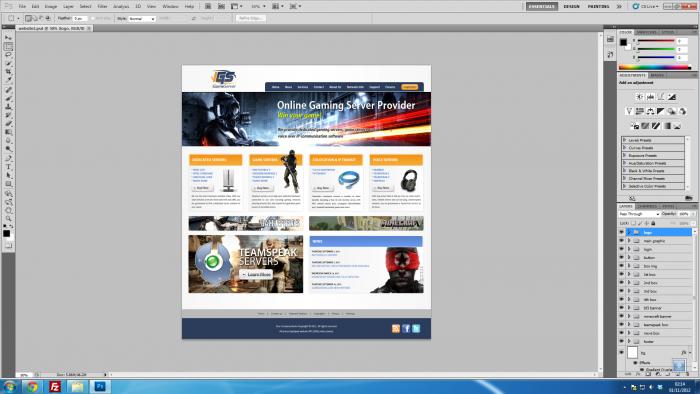Click the color spectrum ramp
The image size is (700, 394).
(654, 67)
